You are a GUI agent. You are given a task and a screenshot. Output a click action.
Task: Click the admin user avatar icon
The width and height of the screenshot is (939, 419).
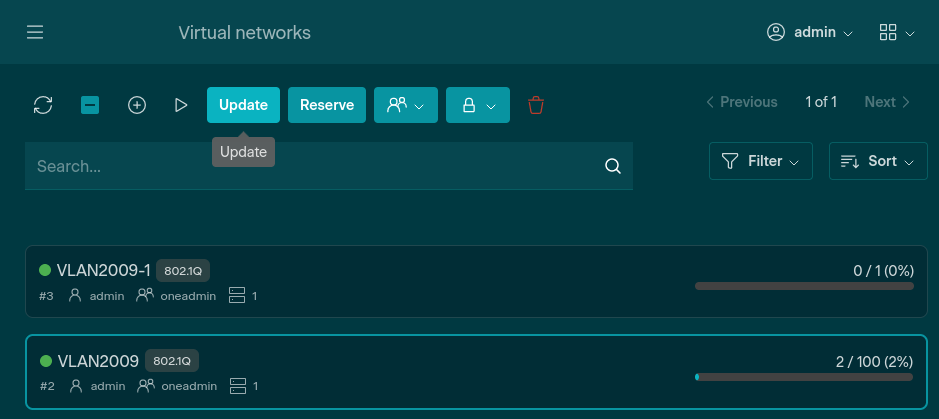coord(775,32)
